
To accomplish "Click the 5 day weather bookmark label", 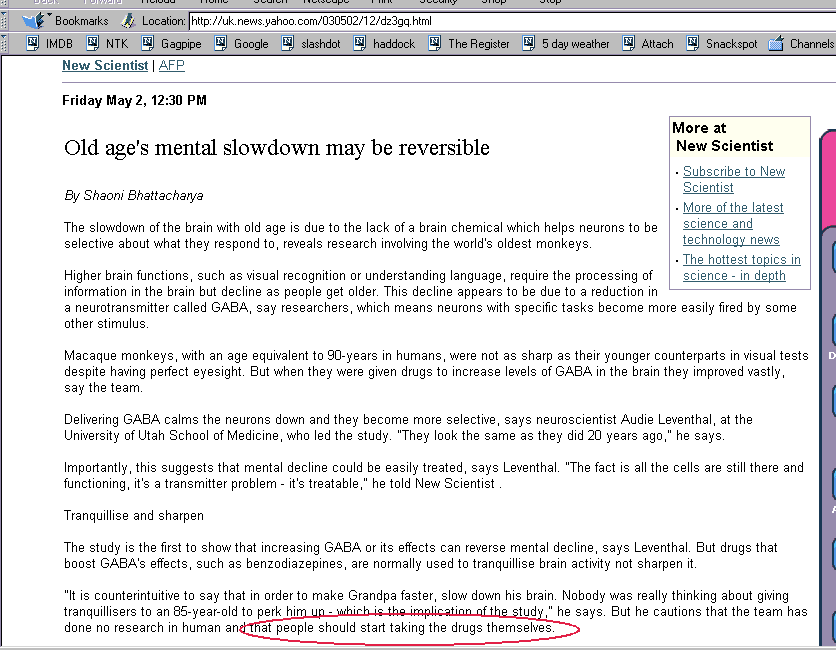I will 576,44.
